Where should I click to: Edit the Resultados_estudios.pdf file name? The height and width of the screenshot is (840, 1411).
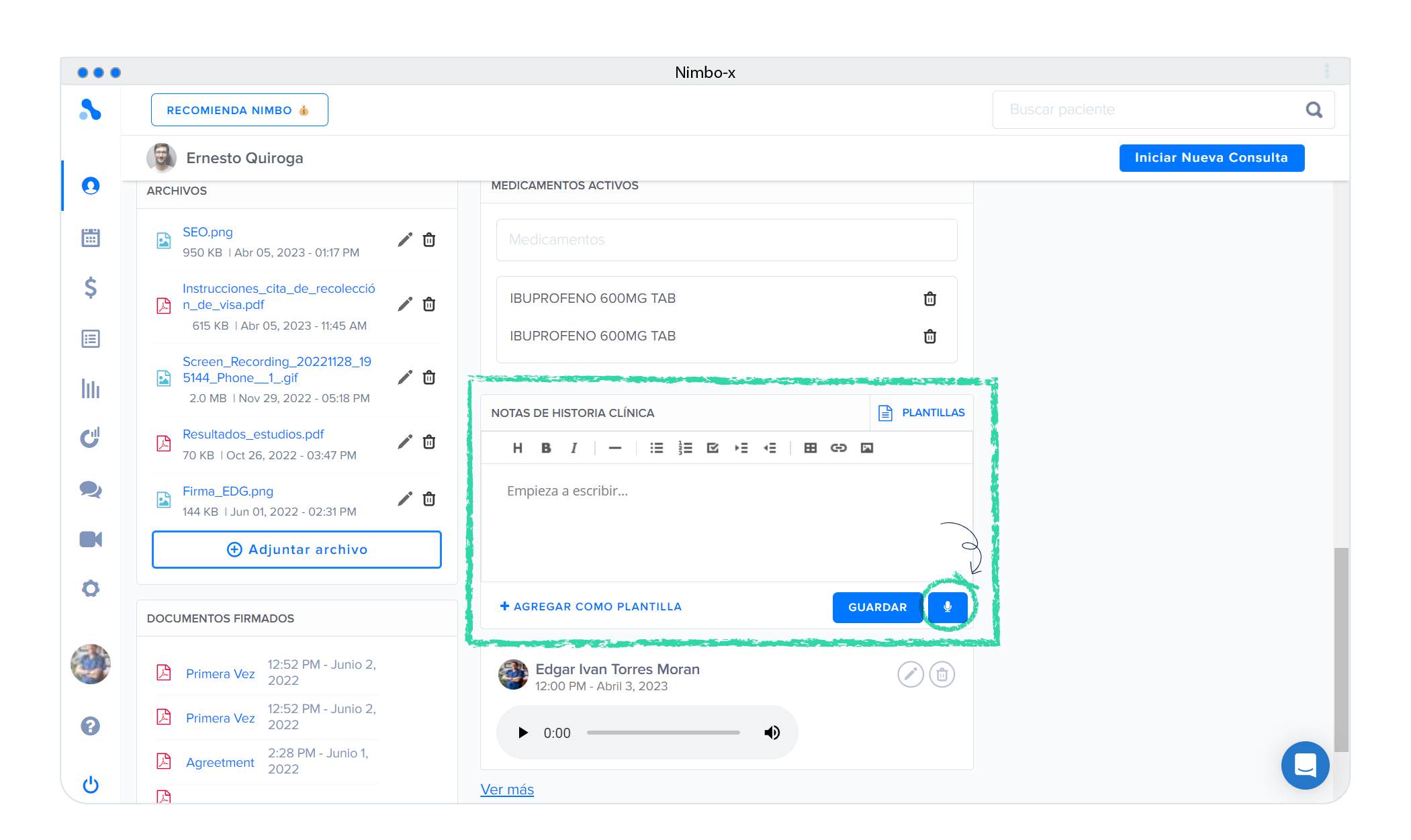click(x=404, y=442)
